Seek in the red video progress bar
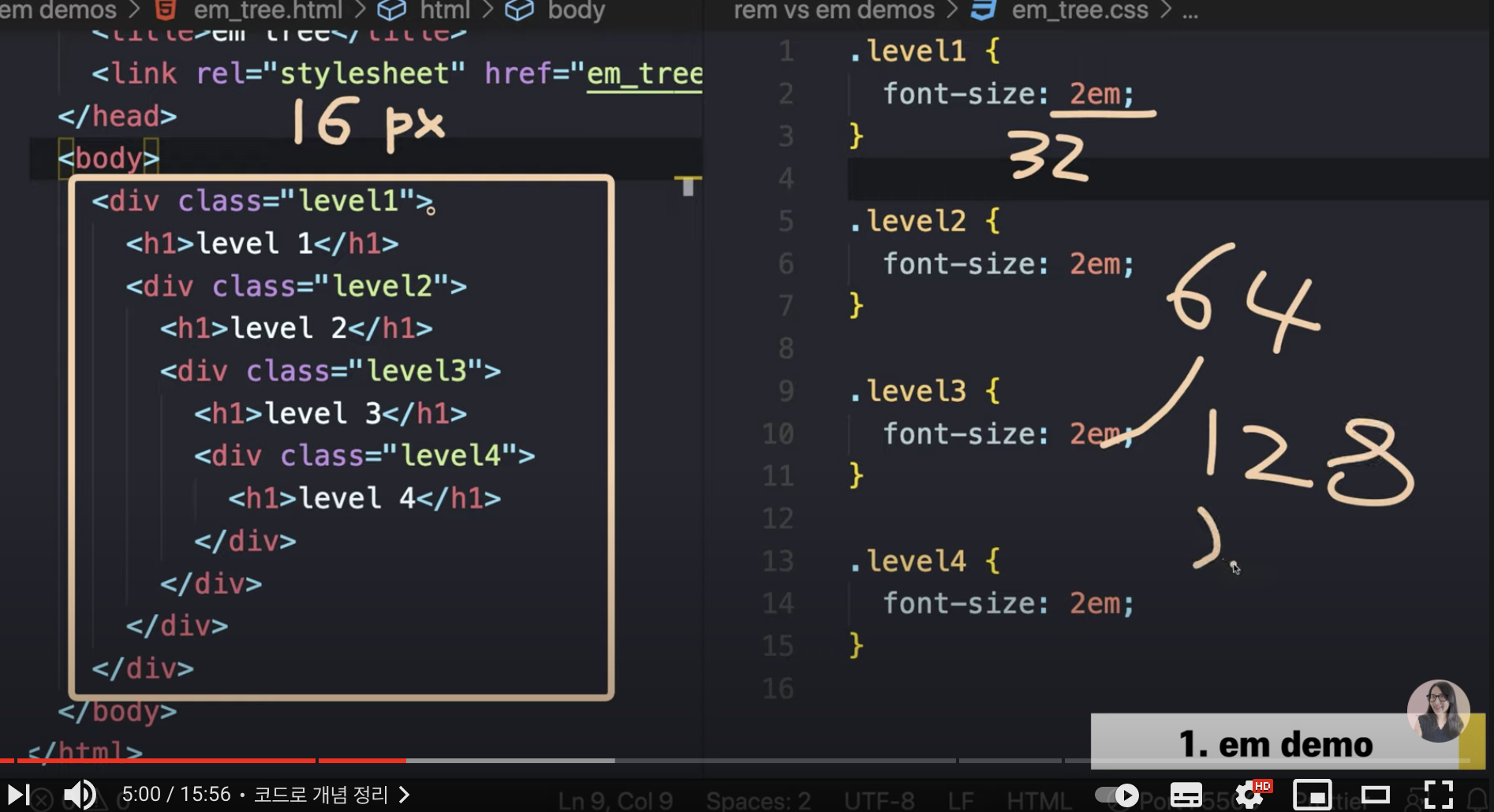 [204, 761]
